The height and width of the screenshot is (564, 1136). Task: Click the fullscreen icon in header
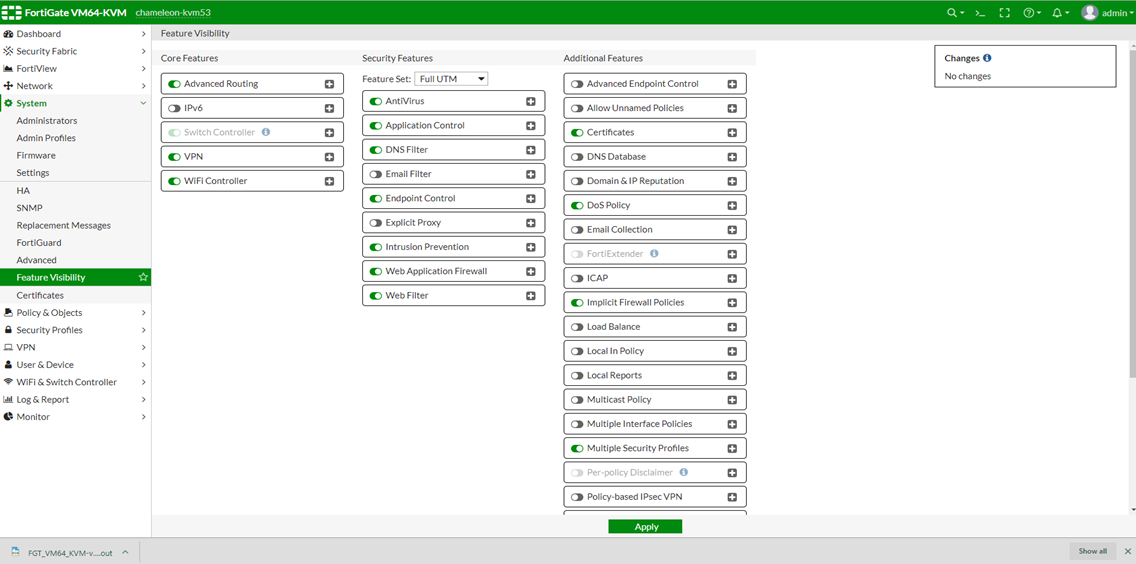click(x=1004, y=13)
